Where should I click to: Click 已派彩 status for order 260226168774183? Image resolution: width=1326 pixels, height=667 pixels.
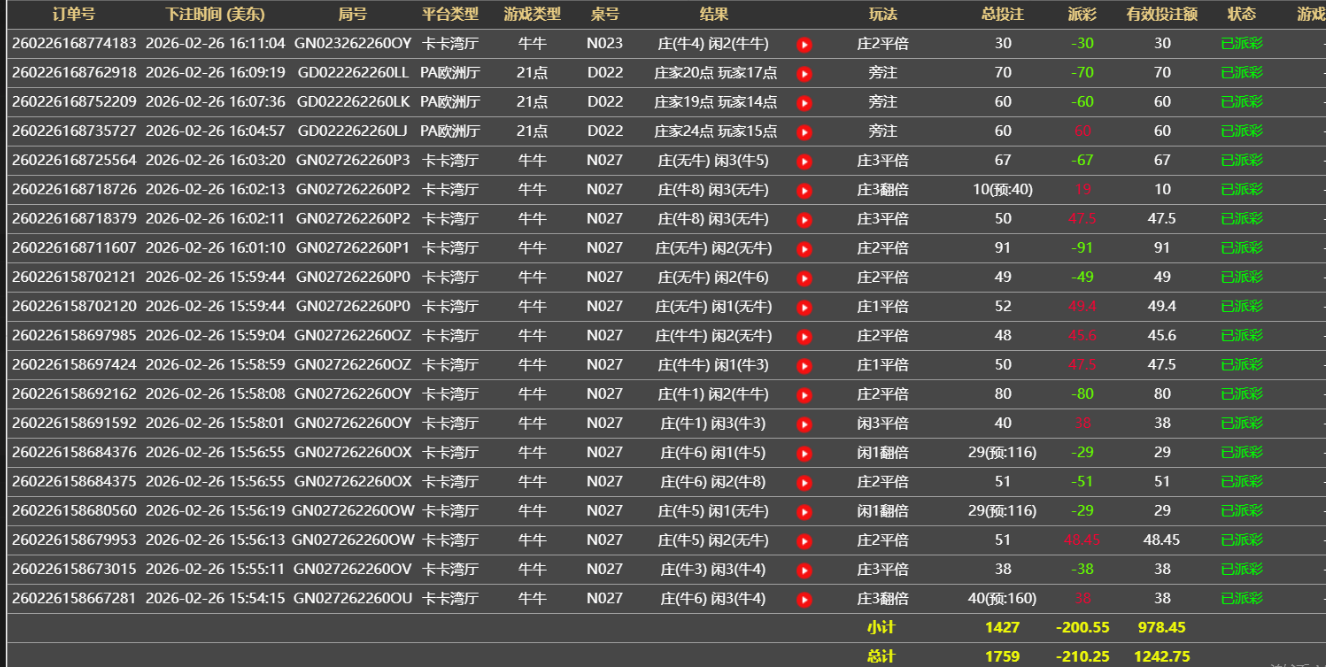[x=1241, y=44]
